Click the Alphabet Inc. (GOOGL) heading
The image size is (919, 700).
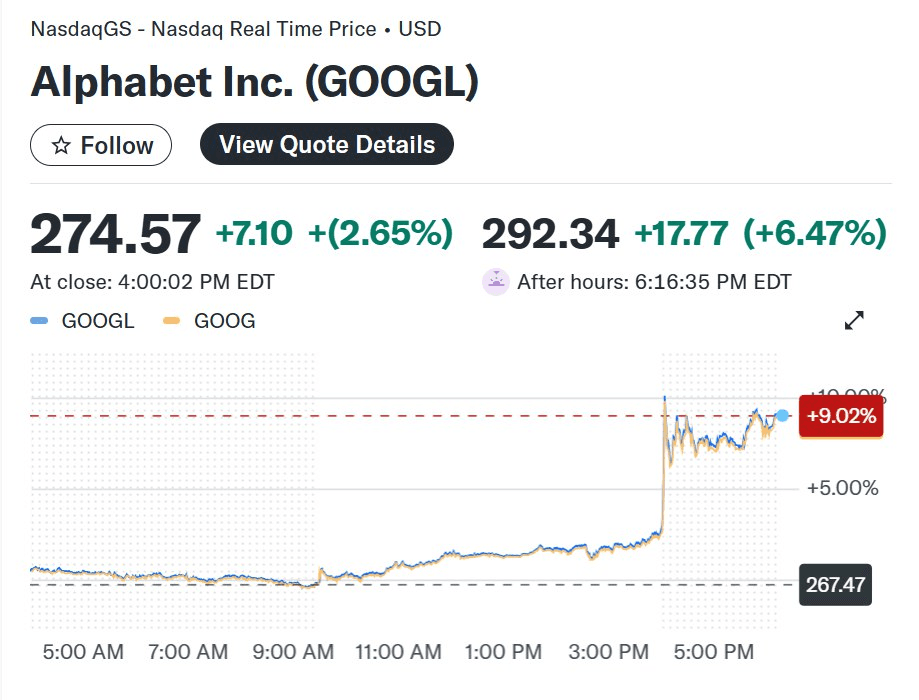coord(255,82)
